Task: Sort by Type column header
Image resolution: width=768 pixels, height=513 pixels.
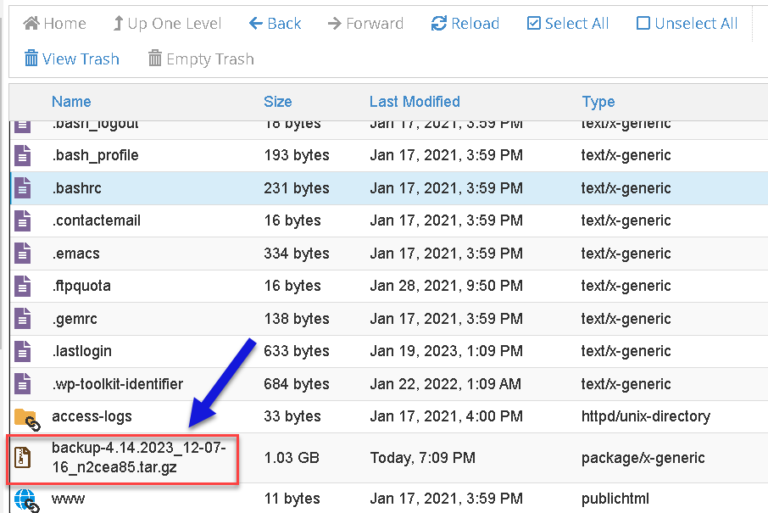Action: click(x=598, y=101)
